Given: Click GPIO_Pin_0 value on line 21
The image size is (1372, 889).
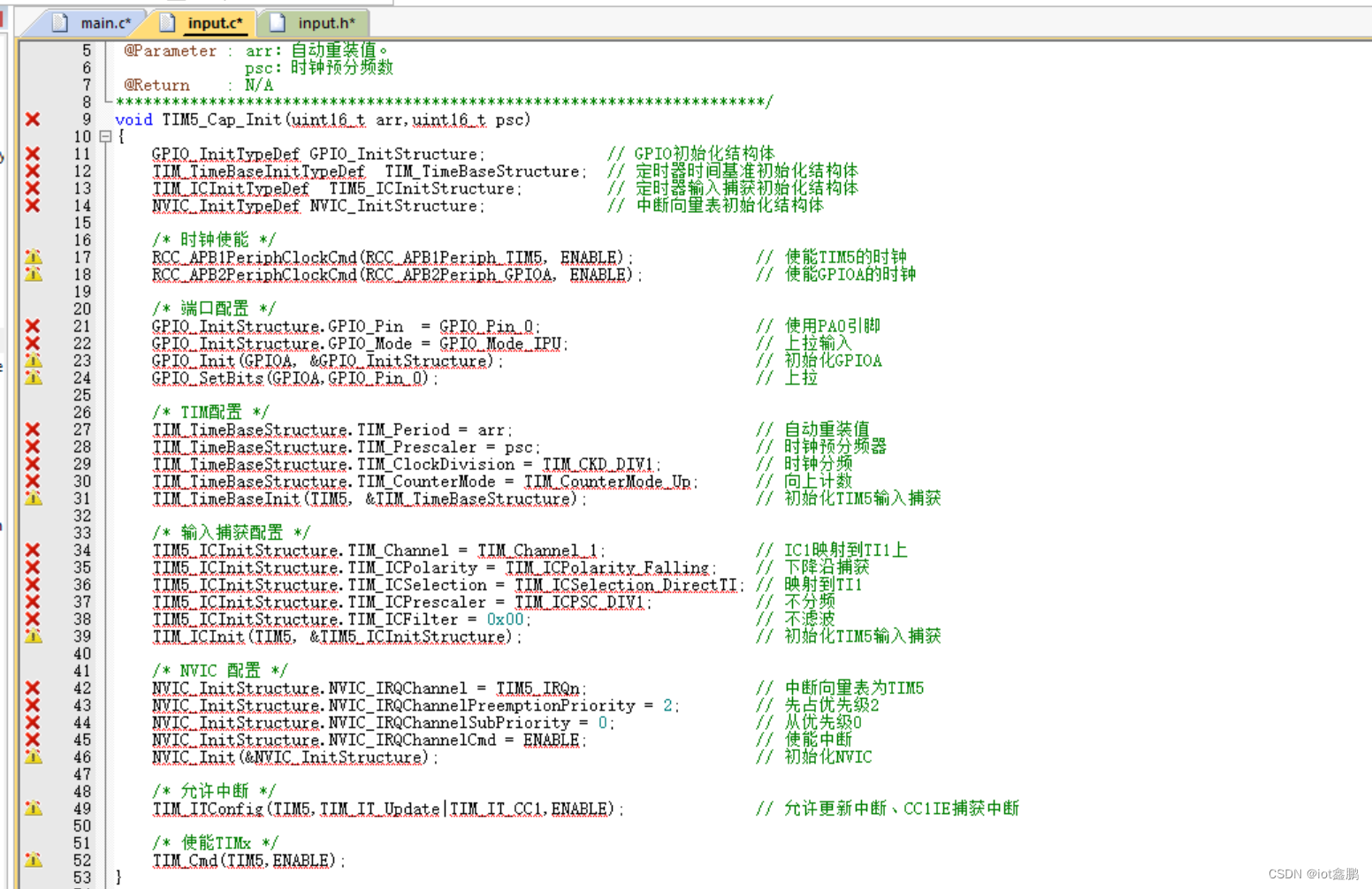Looking at the screenshot, I should click(486, 326).
